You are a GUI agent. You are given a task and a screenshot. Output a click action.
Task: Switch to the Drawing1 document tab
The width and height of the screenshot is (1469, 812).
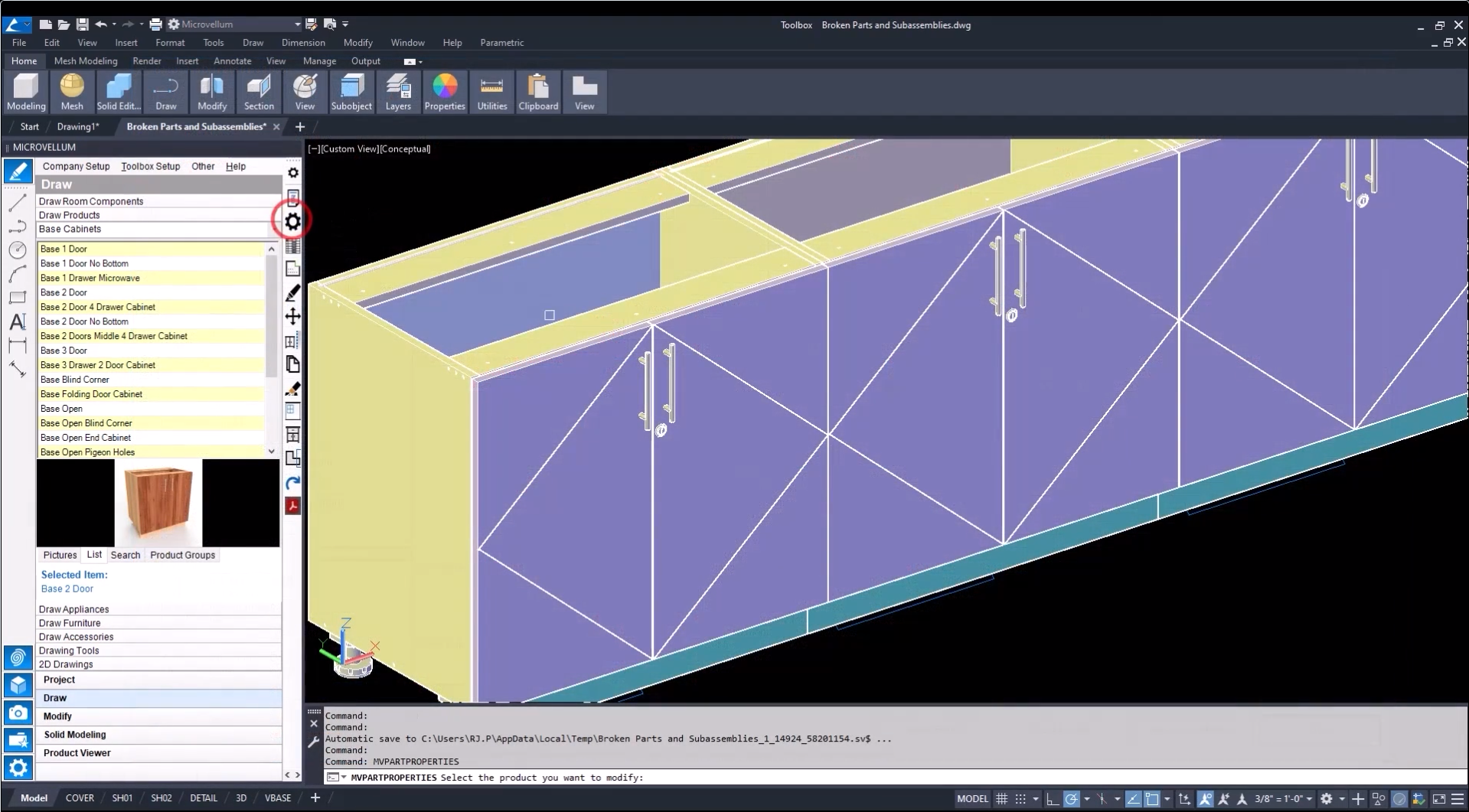[x=78, y=126]
